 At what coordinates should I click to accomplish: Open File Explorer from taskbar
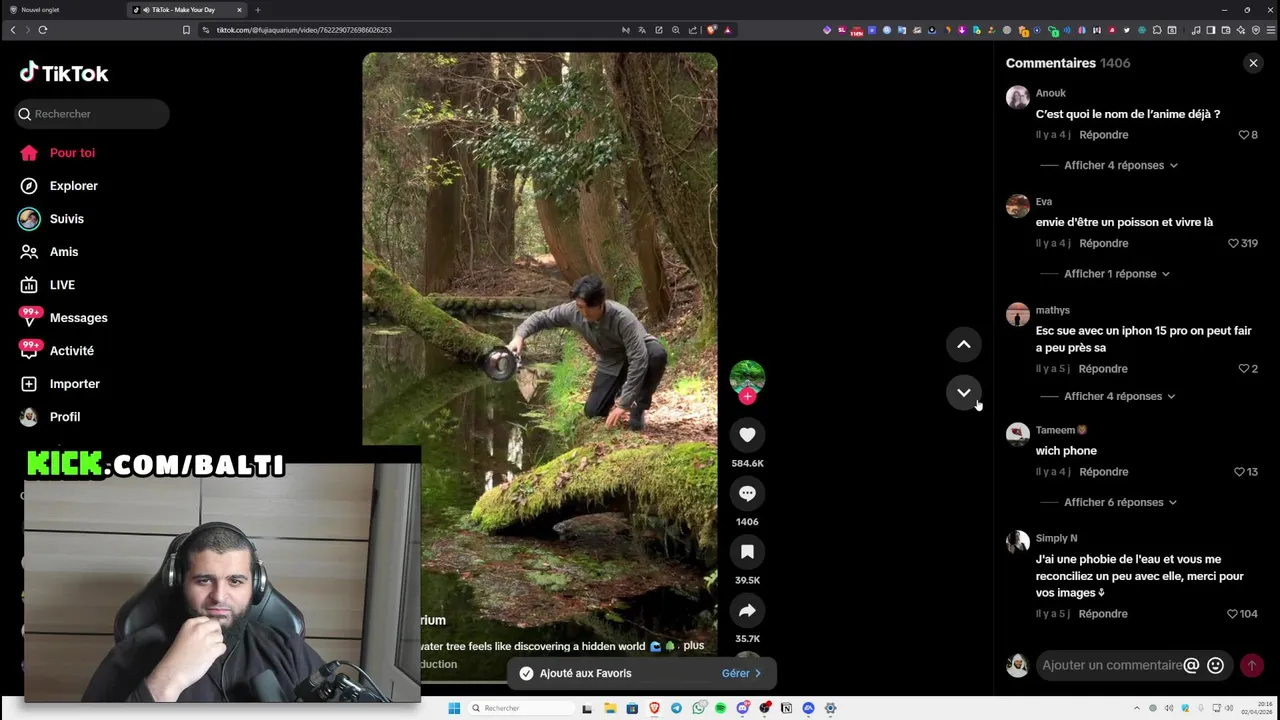(610, 708)
